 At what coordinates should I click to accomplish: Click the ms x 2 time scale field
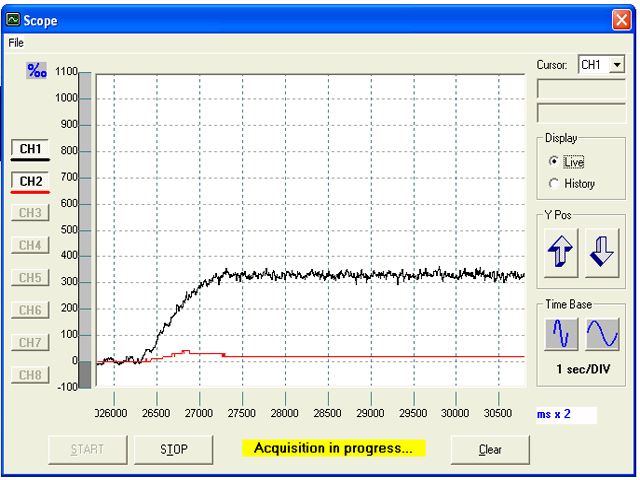pos(566,414)
